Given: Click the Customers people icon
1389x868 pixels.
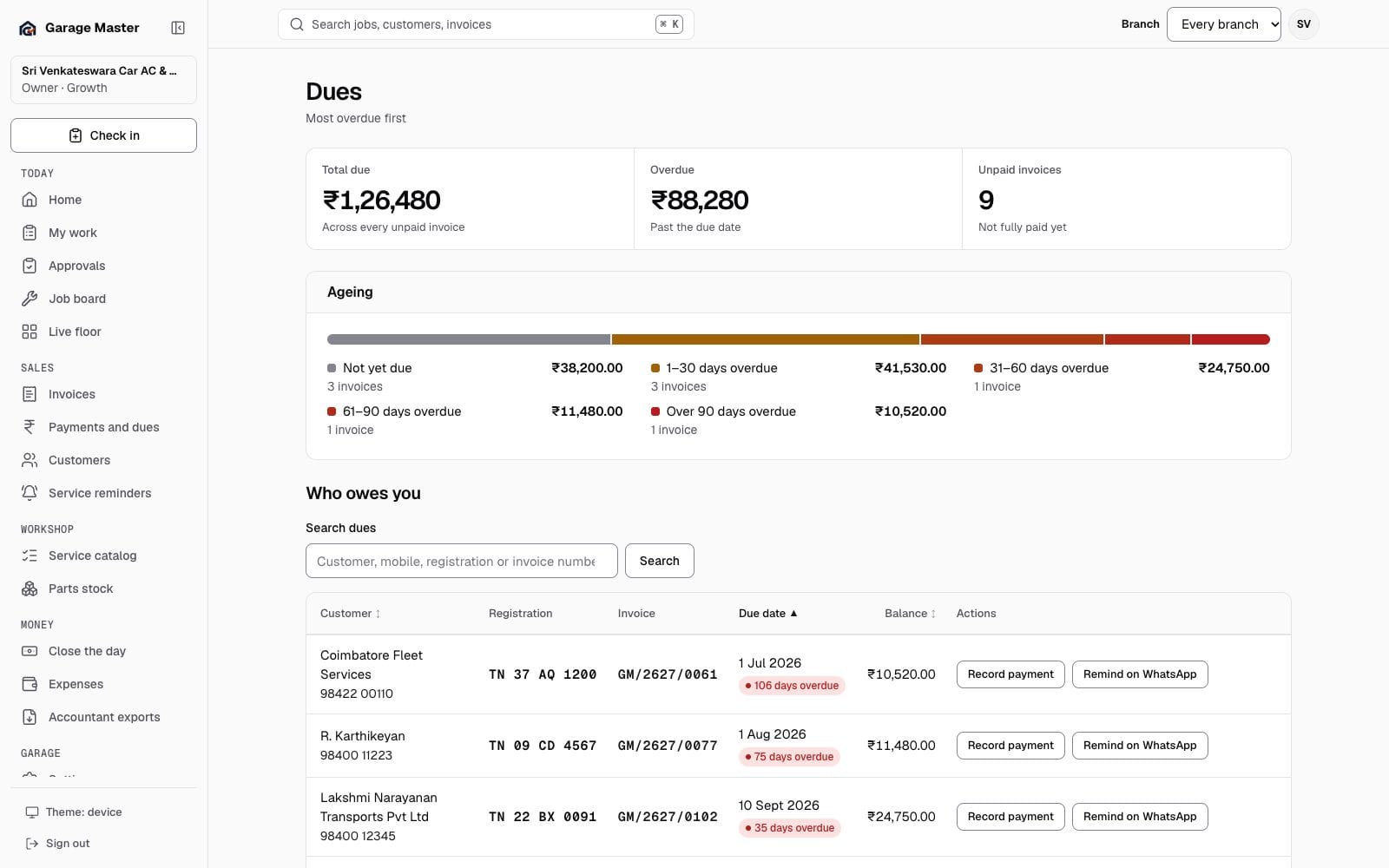Looking at the screenshot, I should [30, 460].
